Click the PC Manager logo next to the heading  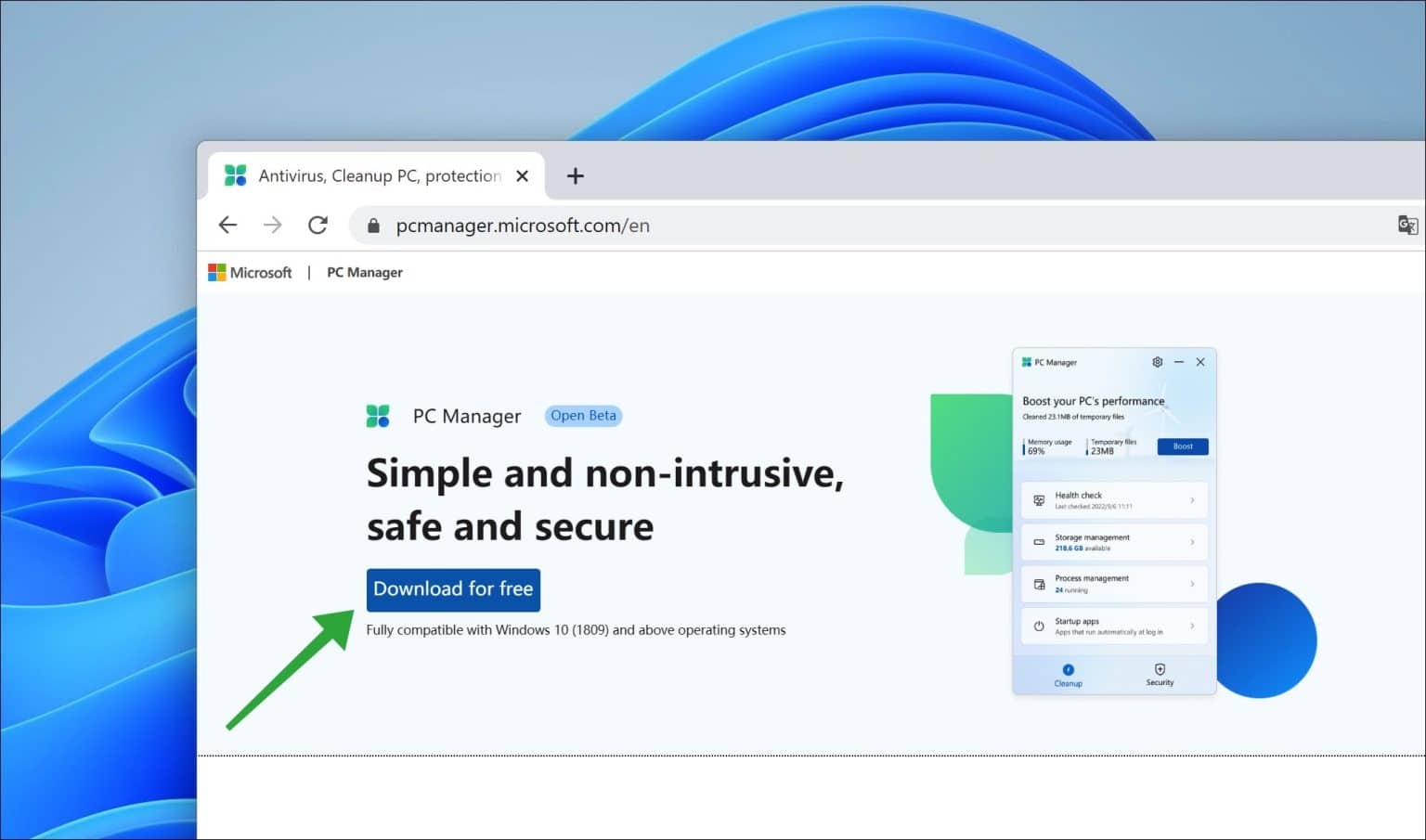click(378, 416)
